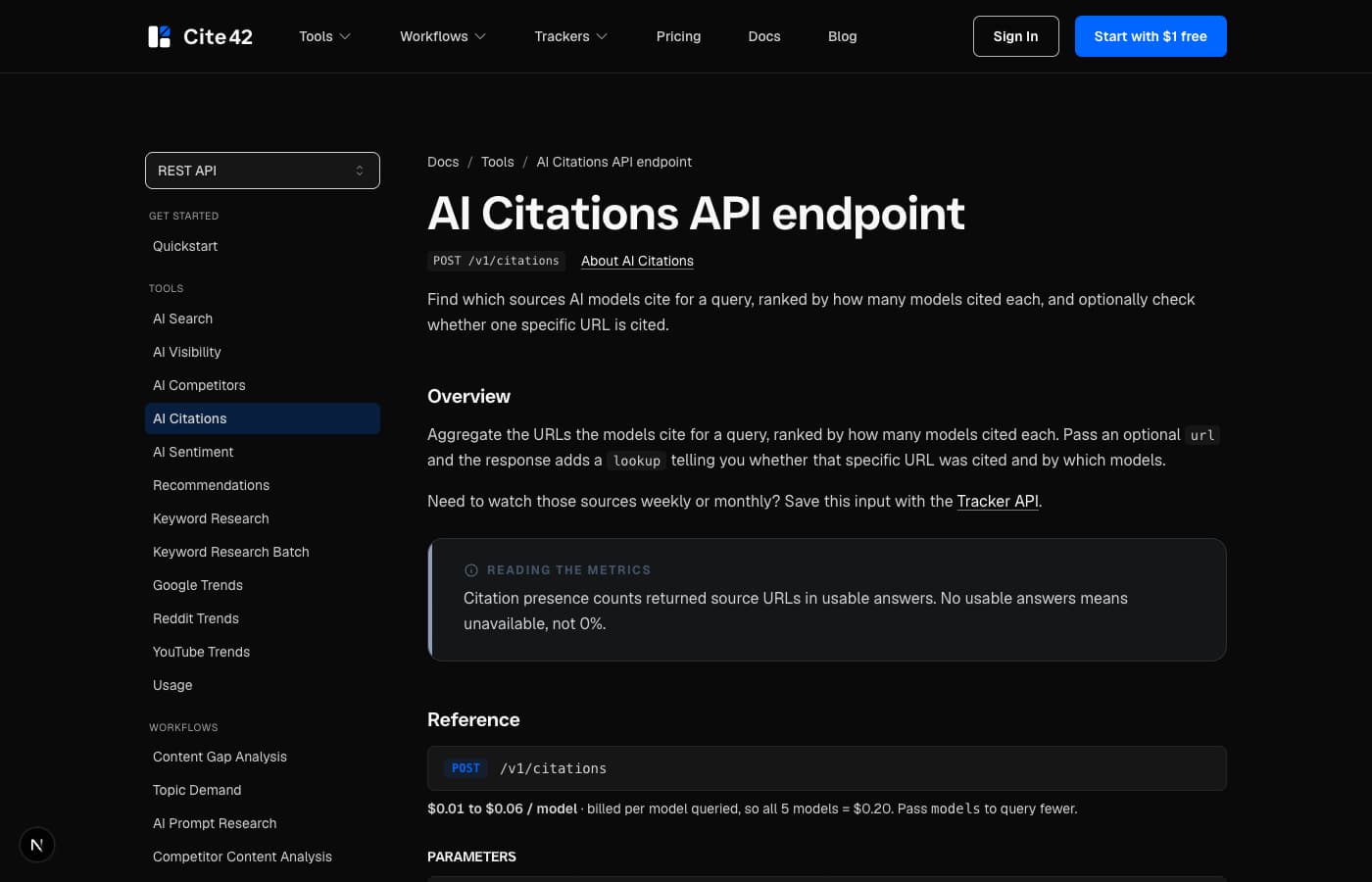1372x882 pixels.
Task: Expand the Workflows navigation menu
Action: click(443, 36)
